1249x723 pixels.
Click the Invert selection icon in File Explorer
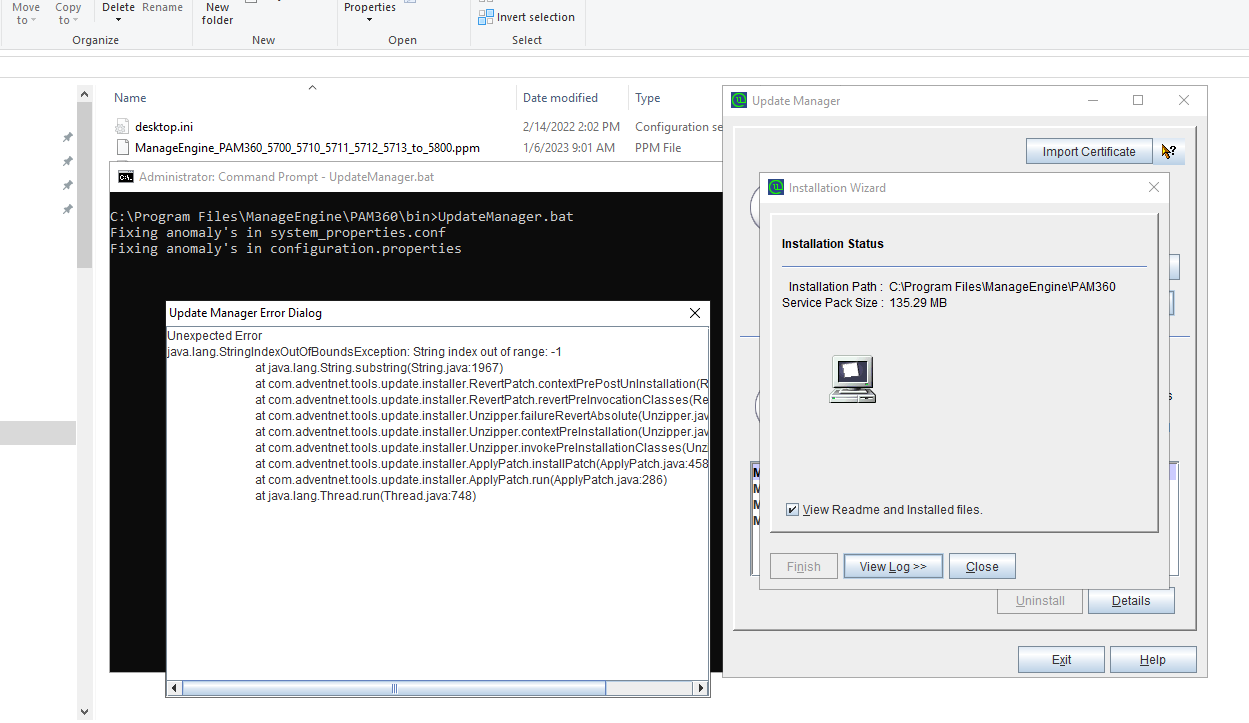click(x=486, y=17)
